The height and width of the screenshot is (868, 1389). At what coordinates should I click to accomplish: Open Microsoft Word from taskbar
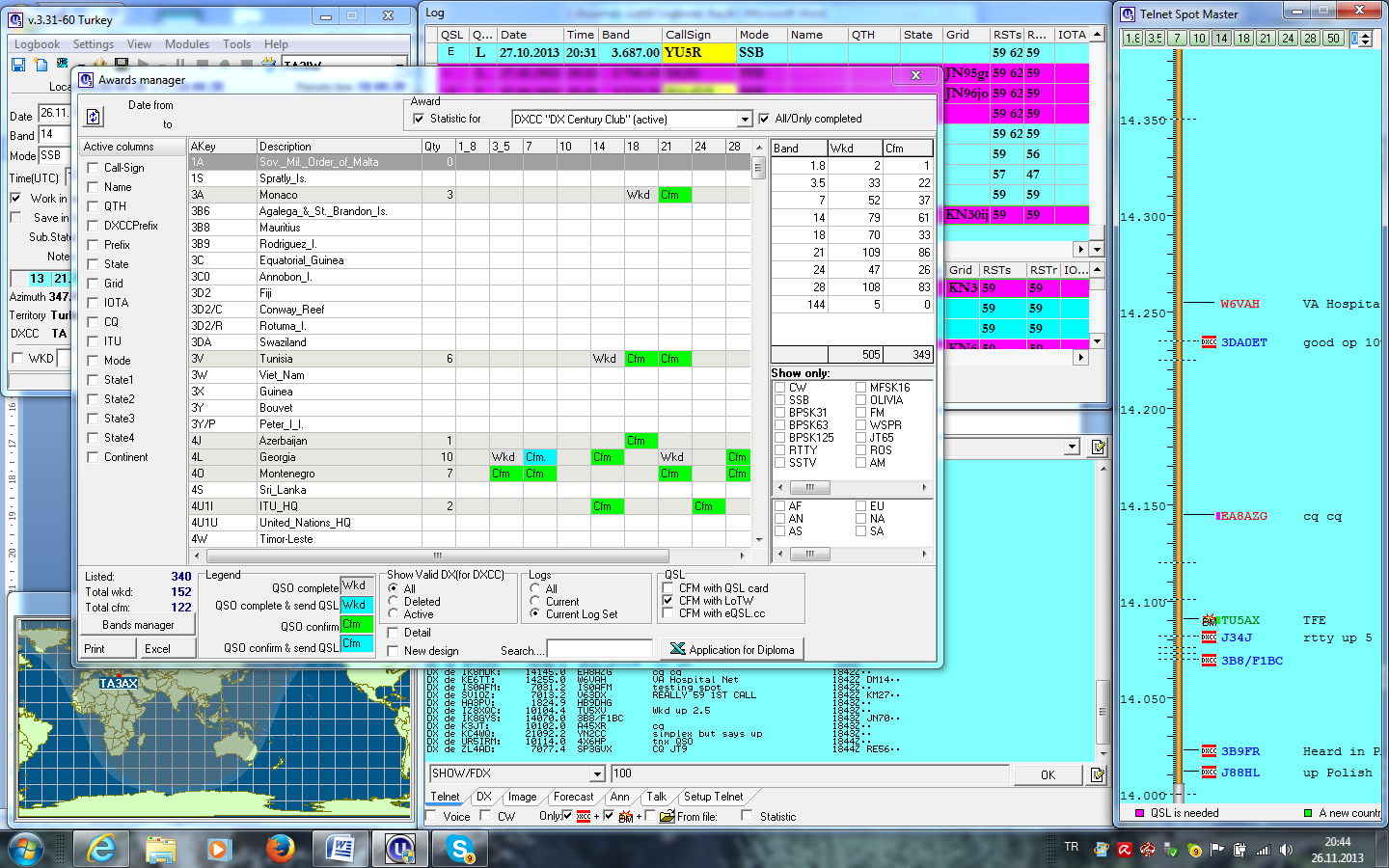(x=340, y=849)
